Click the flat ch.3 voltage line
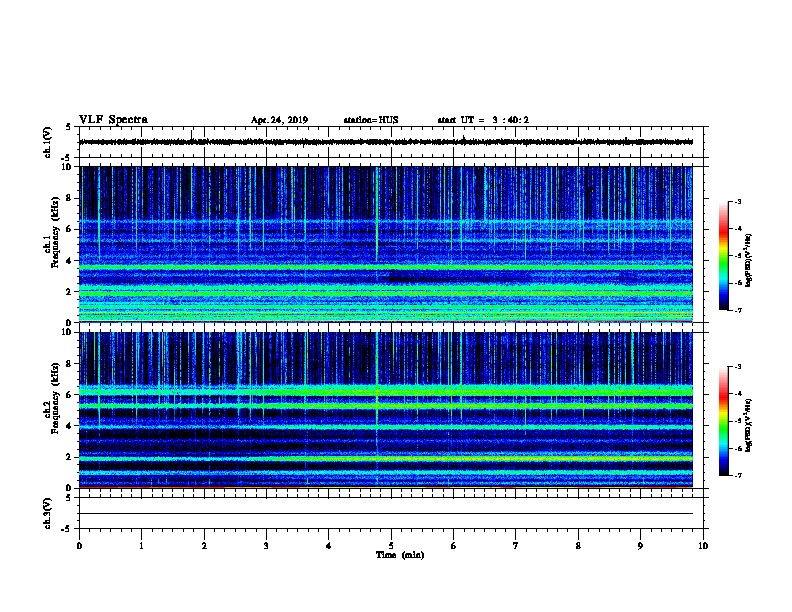 [x=386, y=514]
